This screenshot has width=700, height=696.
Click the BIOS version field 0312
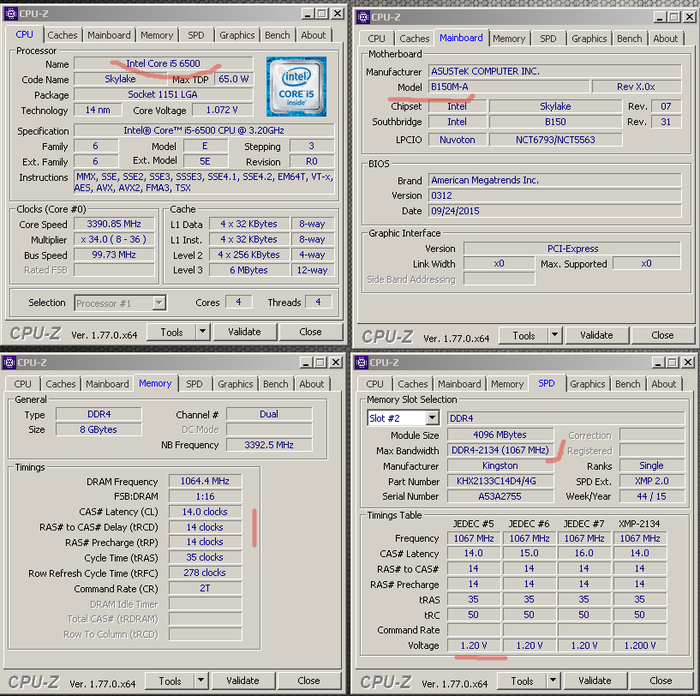pyautogui.click(x=555, y=196)
